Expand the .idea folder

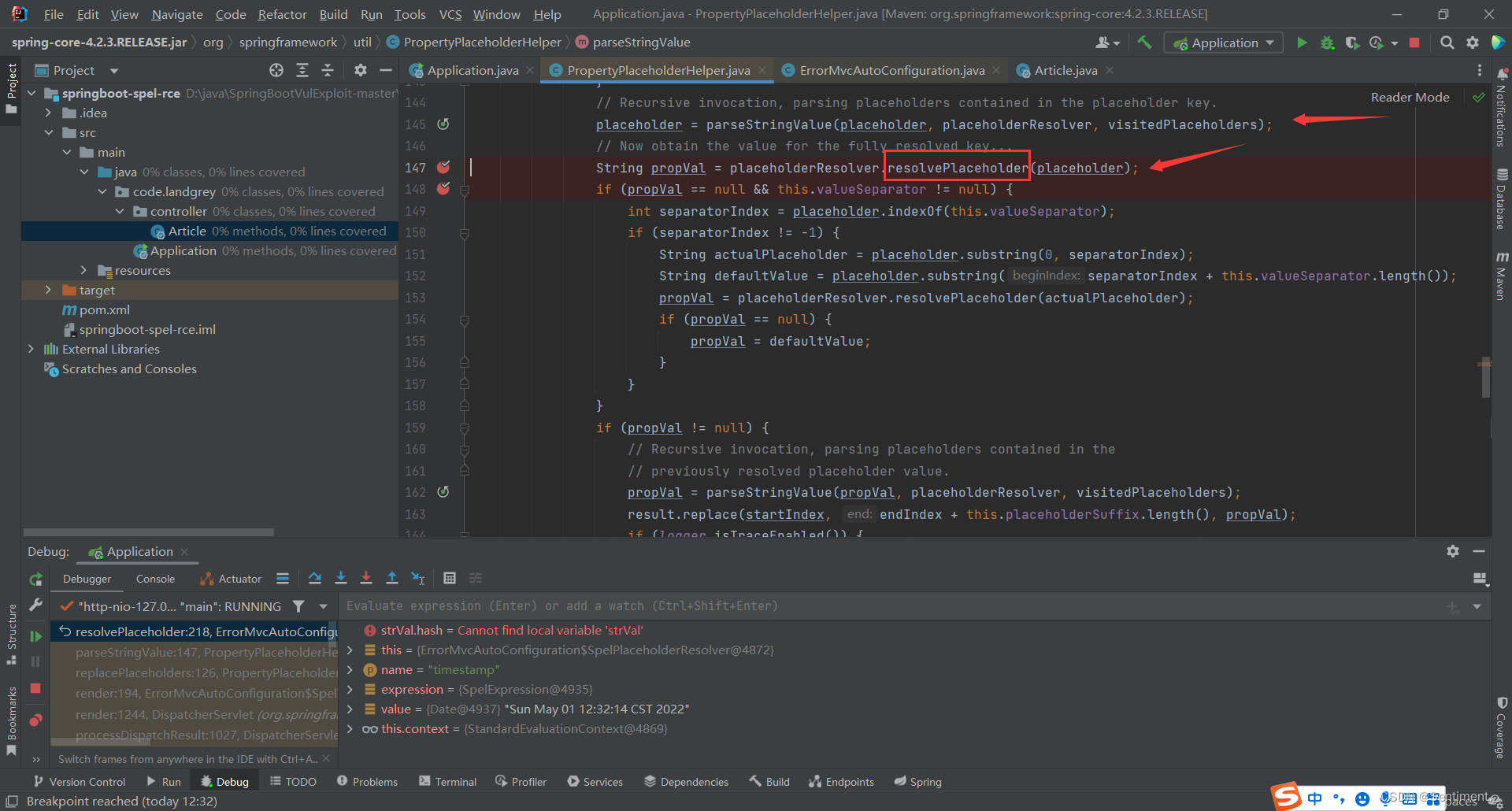pos(49,113)
